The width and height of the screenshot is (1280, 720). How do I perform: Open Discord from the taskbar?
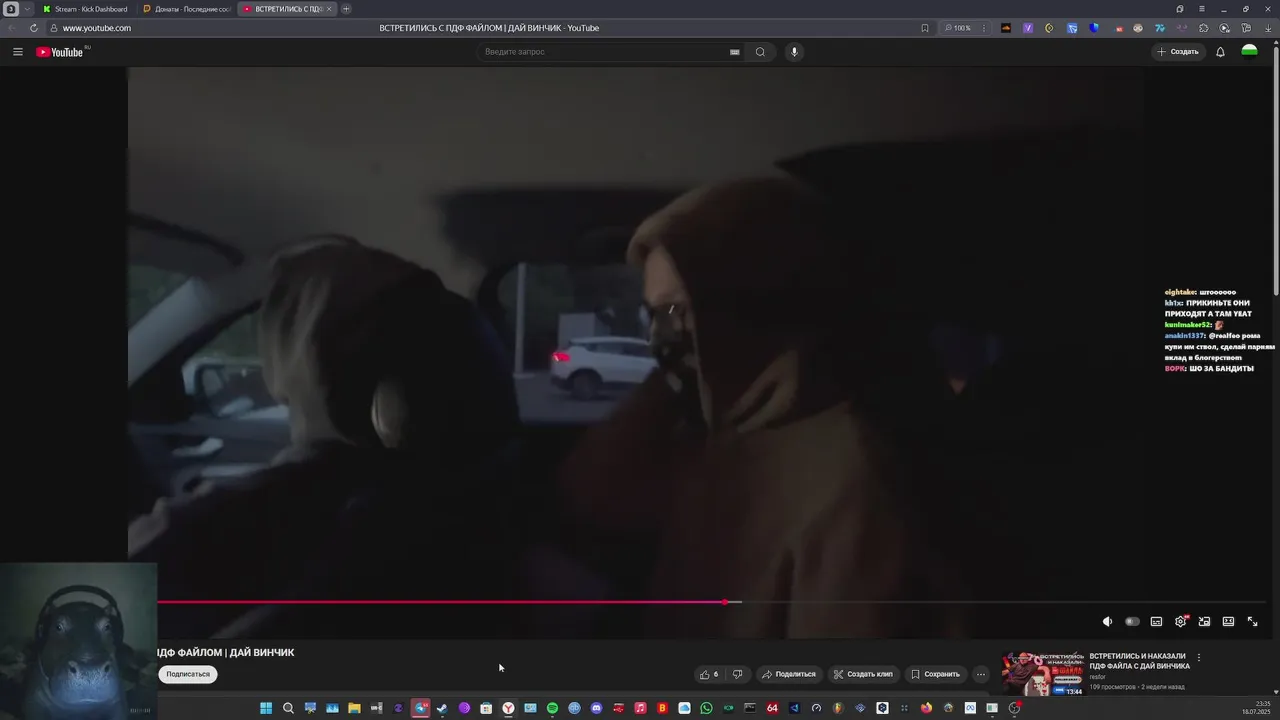(596, 708)
